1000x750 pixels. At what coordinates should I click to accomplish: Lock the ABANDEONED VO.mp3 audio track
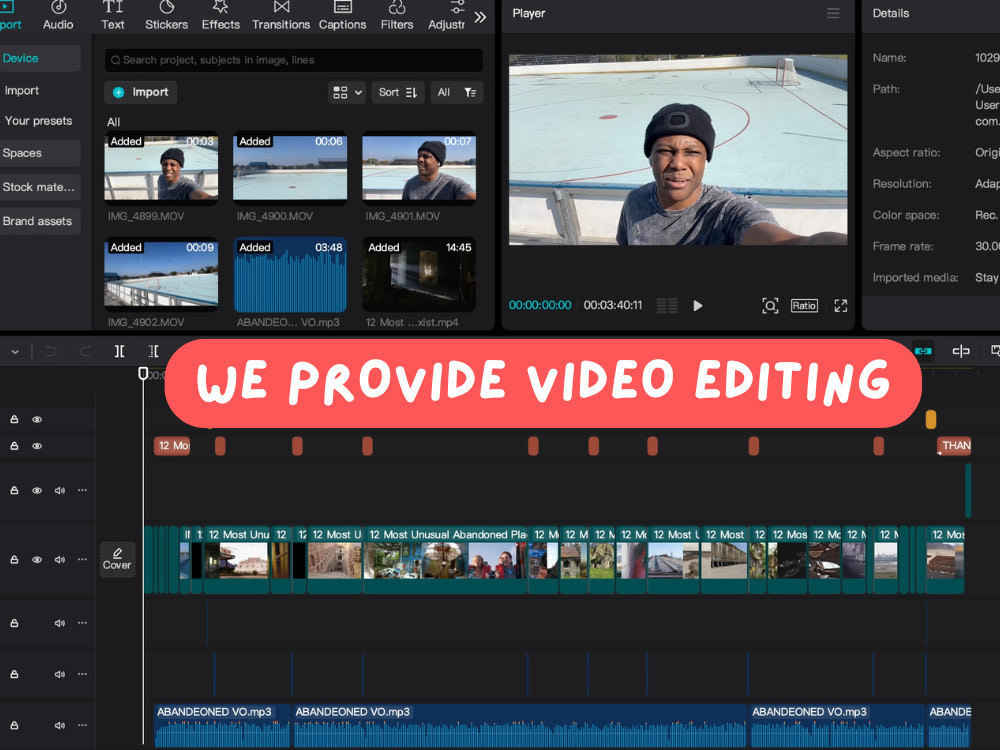(x=14, y=725)
